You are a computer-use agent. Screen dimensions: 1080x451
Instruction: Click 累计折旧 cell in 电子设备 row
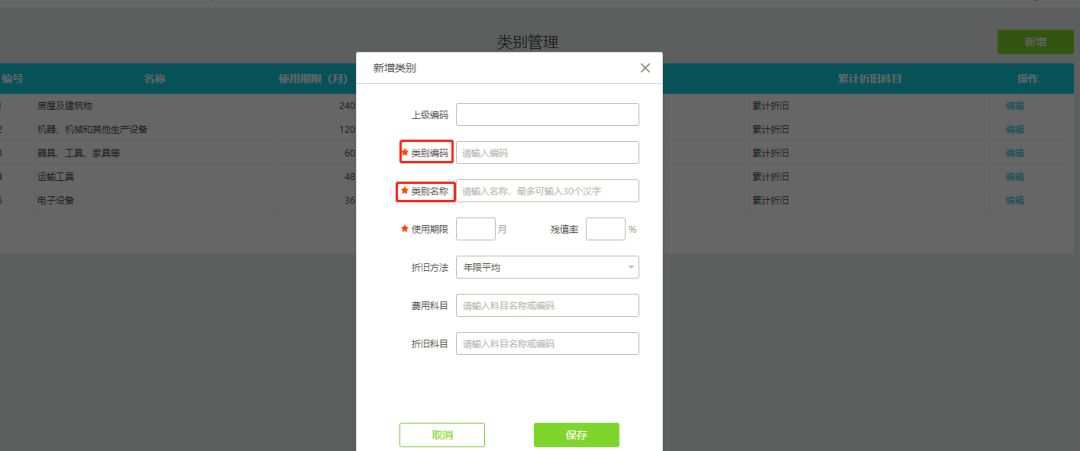click(771, 200)
